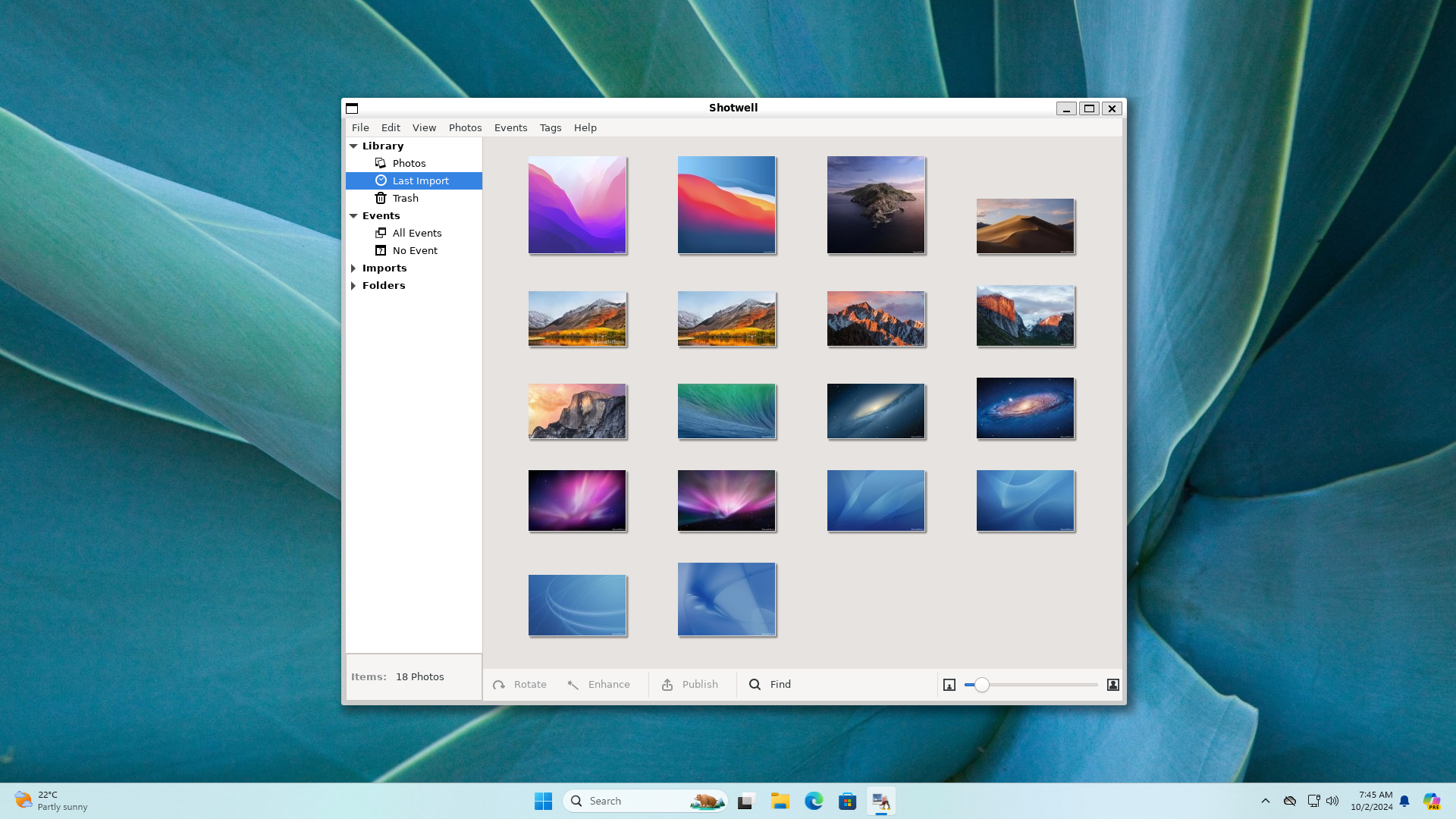
Task: Select Last Import in the sidebar
Action: (414, 180)
